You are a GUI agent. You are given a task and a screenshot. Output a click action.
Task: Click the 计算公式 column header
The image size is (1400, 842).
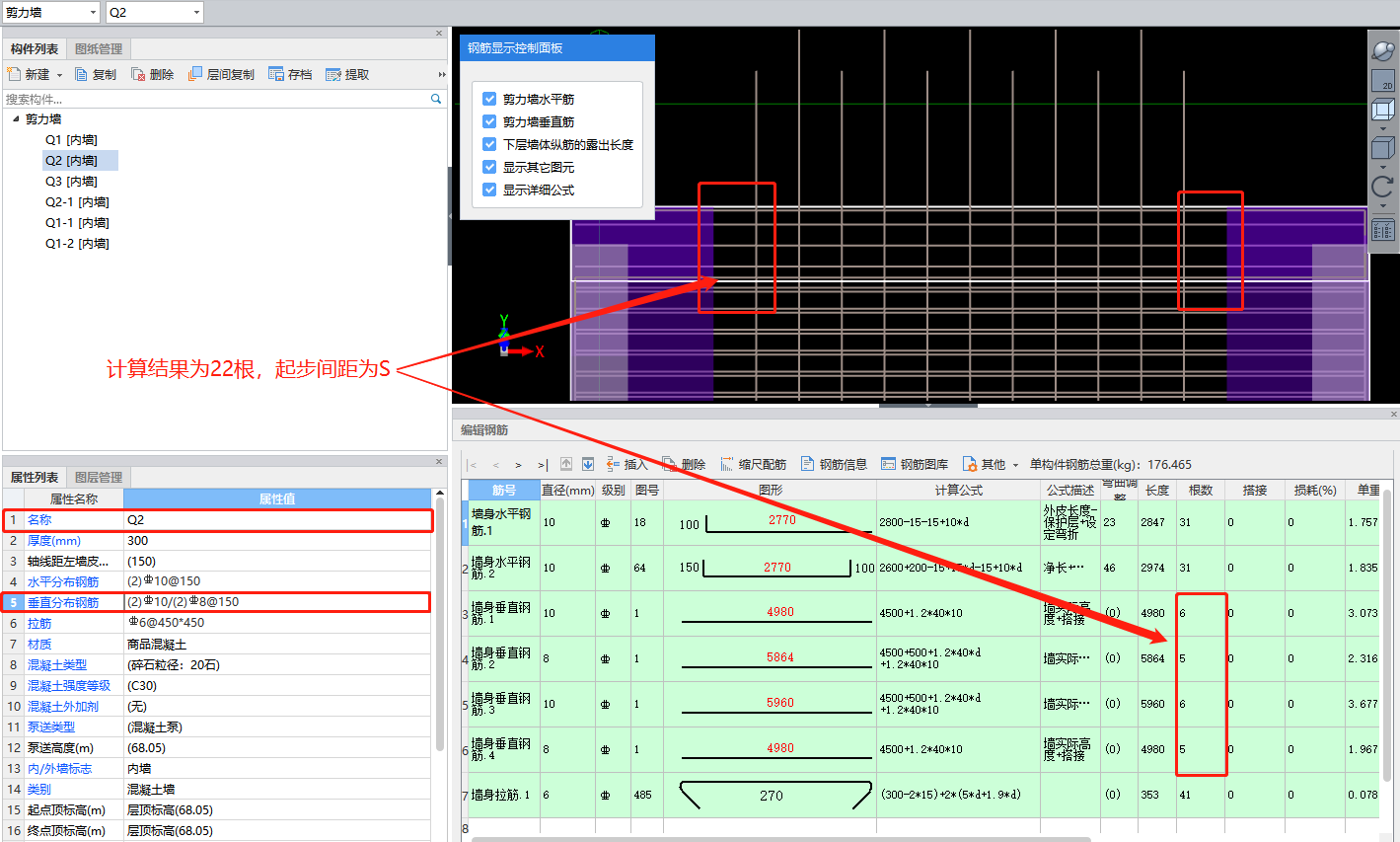coord(958,491)
